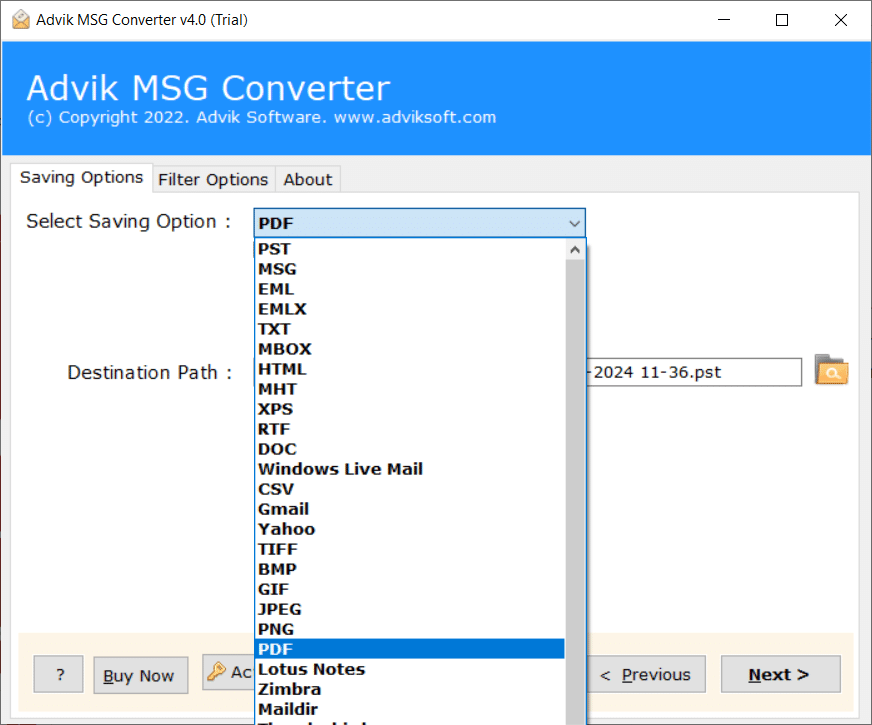Choose Gmail as saving option
Viewport: 872px width, 725px height.
[x=410, y=509]
